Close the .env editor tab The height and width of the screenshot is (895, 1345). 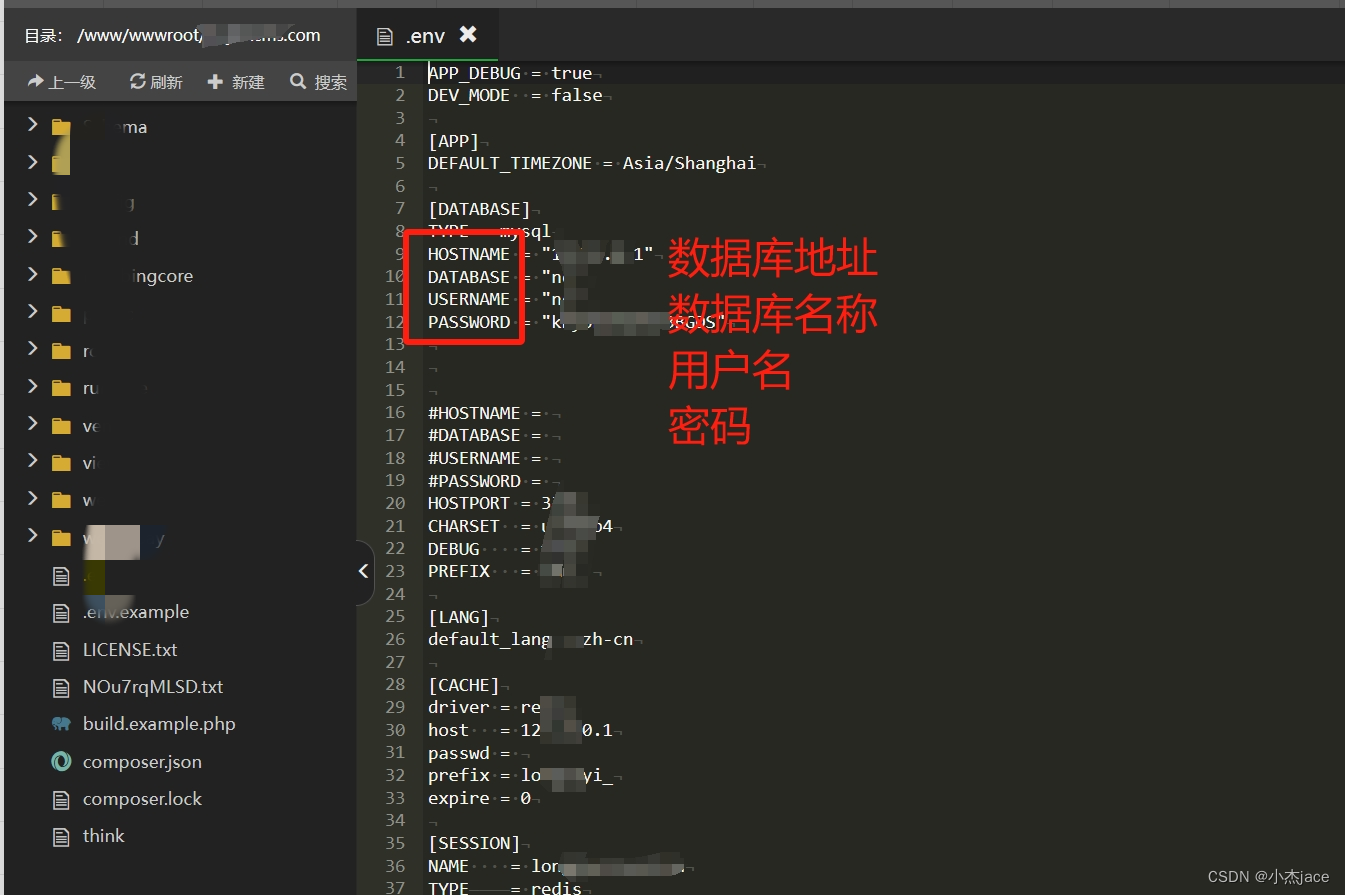467,35
